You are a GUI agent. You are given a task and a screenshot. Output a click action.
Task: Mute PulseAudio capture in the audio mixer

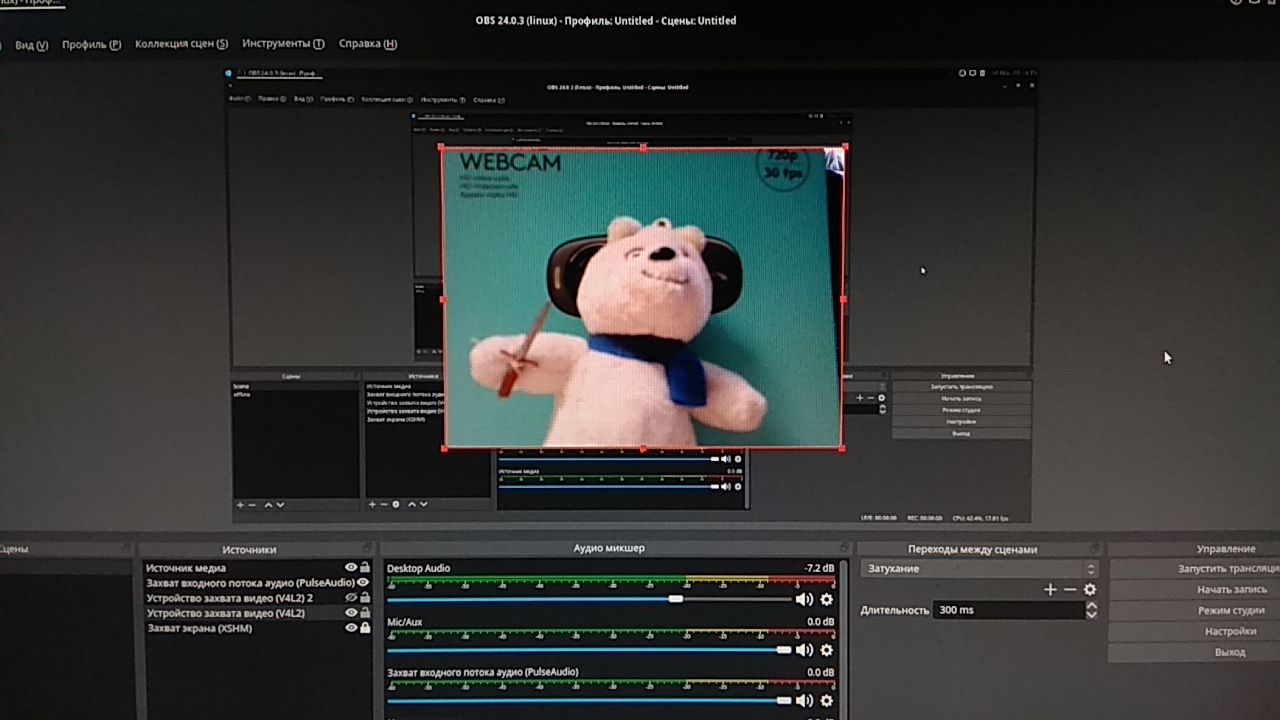pyautogui.click(x=804, y=700)
